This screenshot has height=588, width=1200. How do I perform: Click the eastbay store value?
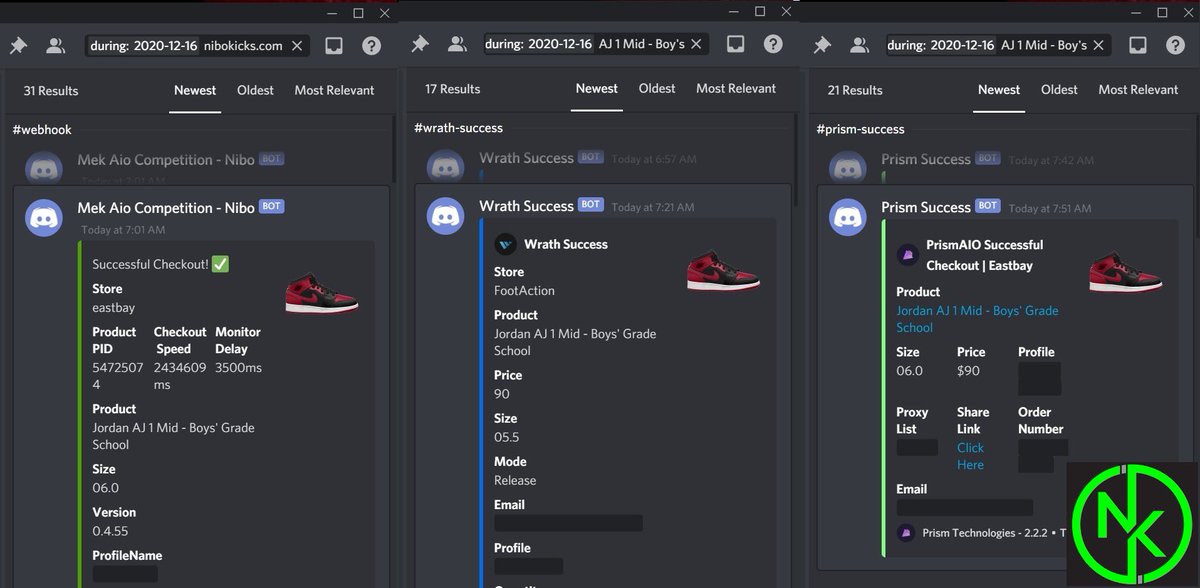[x=114, y=307]
